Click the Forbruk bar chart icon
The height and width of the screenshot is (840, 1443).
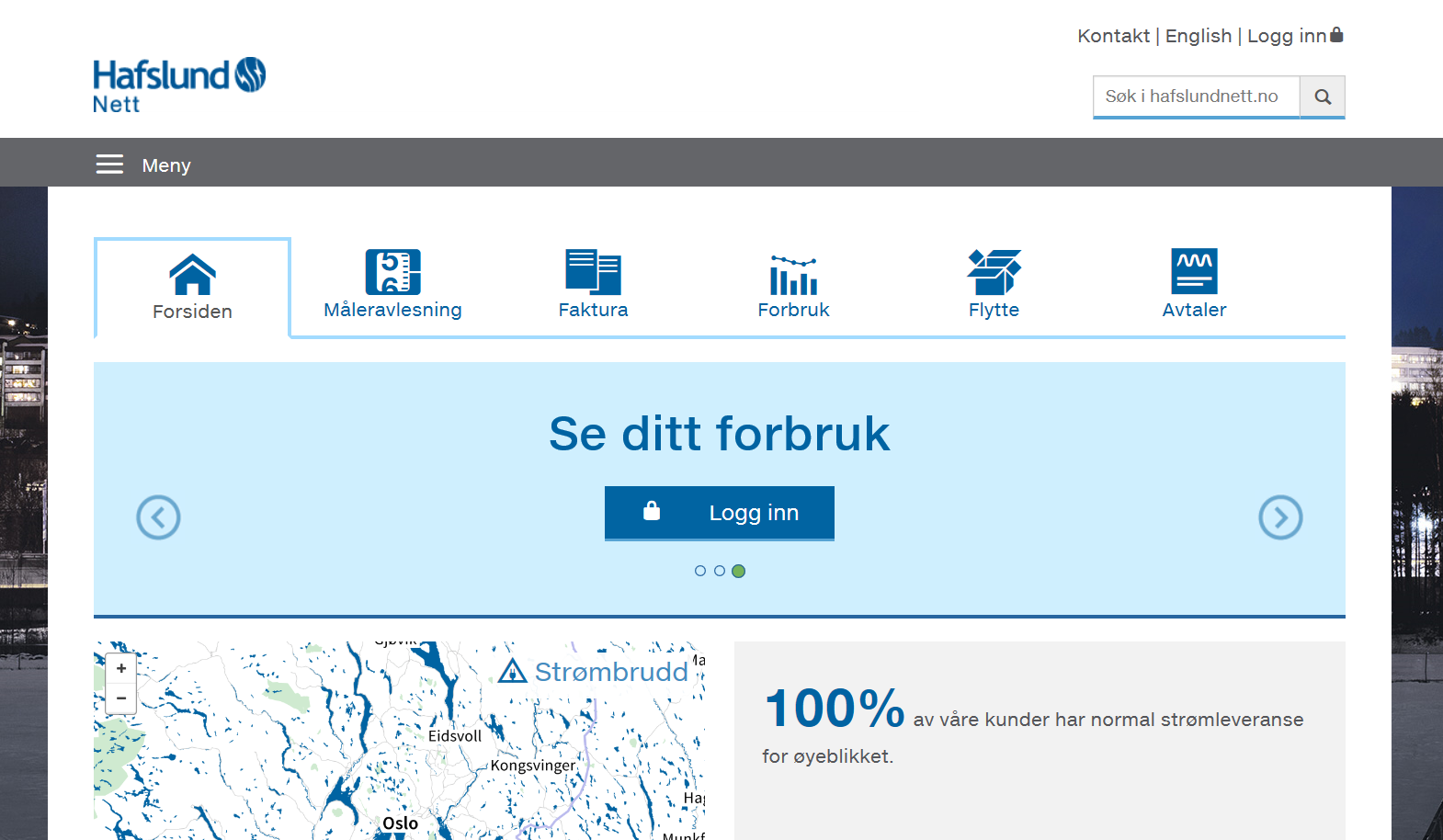(793, 274)
